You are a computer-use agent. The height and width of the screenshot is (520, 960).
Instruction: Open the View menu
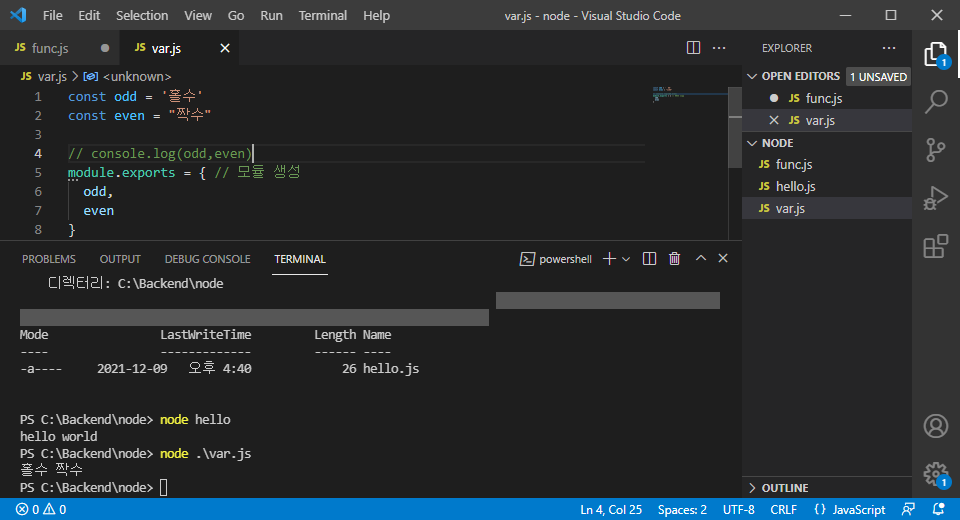[198, 15]
